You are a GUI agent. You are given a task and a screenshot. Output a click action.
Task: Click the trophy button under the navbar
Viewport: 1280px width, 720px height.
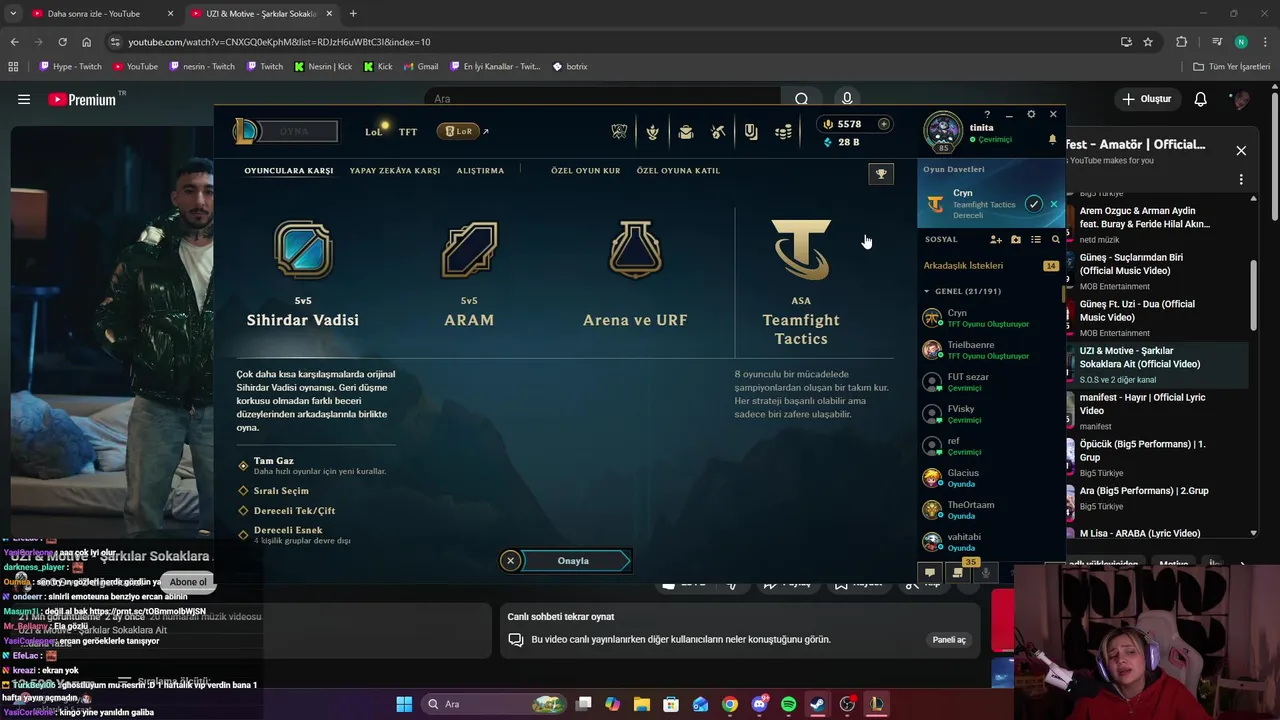click(881, 174)
